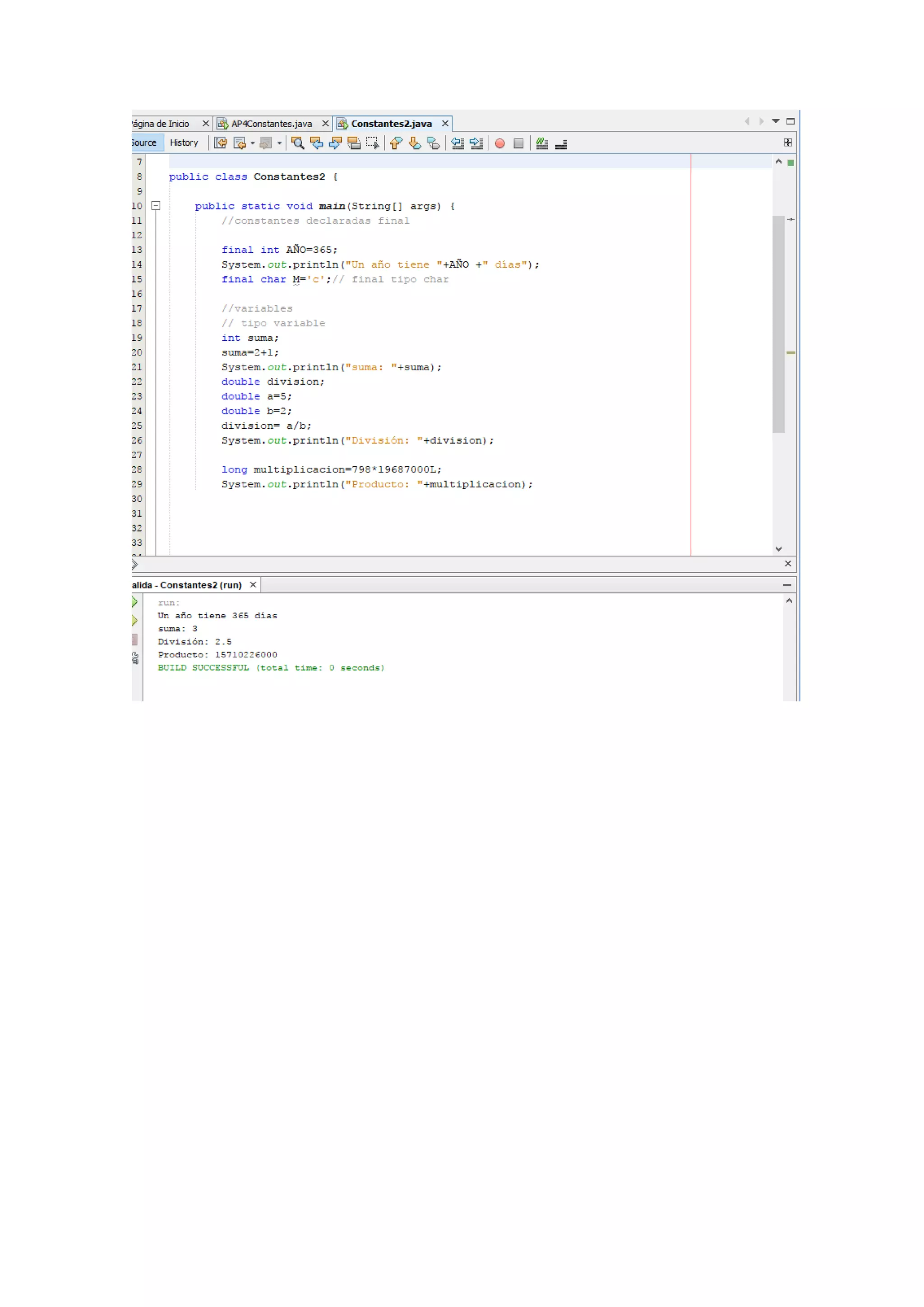This screenshot has height=1307, width=924.
Task: Toggle rectangular selection mode
Action: click(x=373, y=144)
